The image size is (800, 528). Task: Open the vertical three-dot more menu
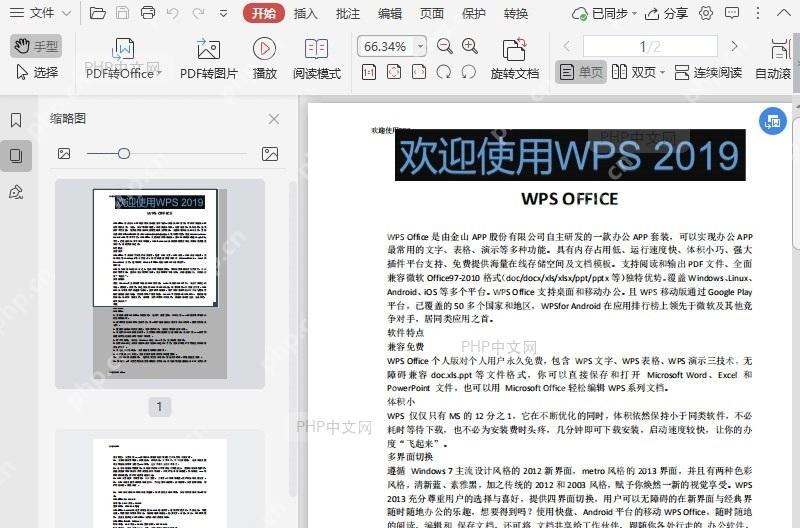pos(758,13)
